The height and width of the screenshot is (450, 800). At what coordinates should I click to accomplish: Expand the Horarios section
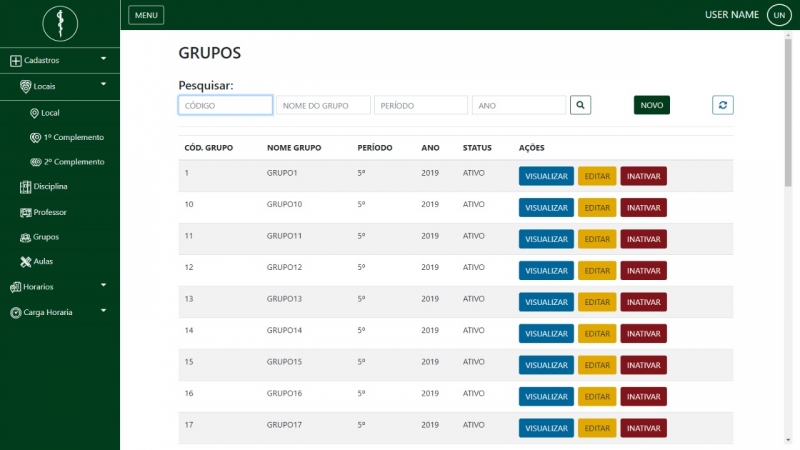(59, 286)
